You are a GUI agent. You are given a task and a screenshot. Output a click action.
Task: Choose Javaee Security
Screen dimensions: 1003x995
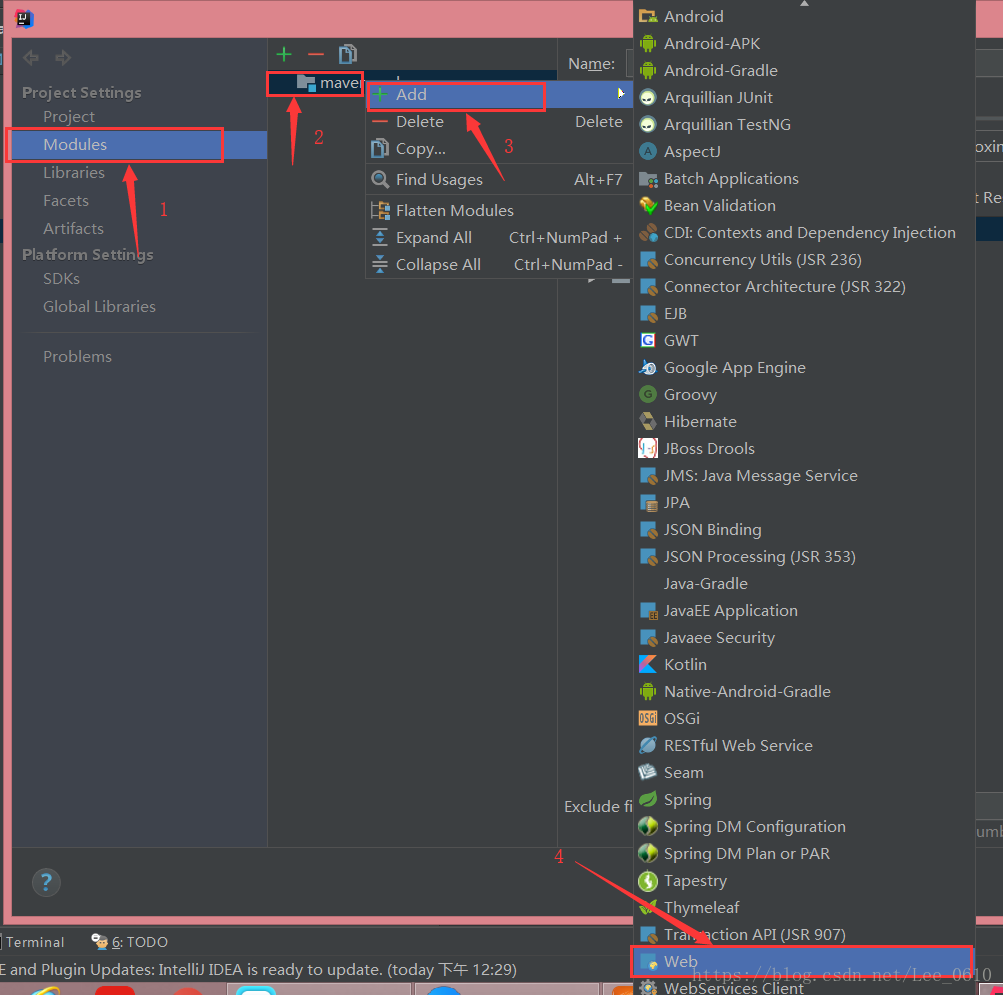click(x=804, y=637)
